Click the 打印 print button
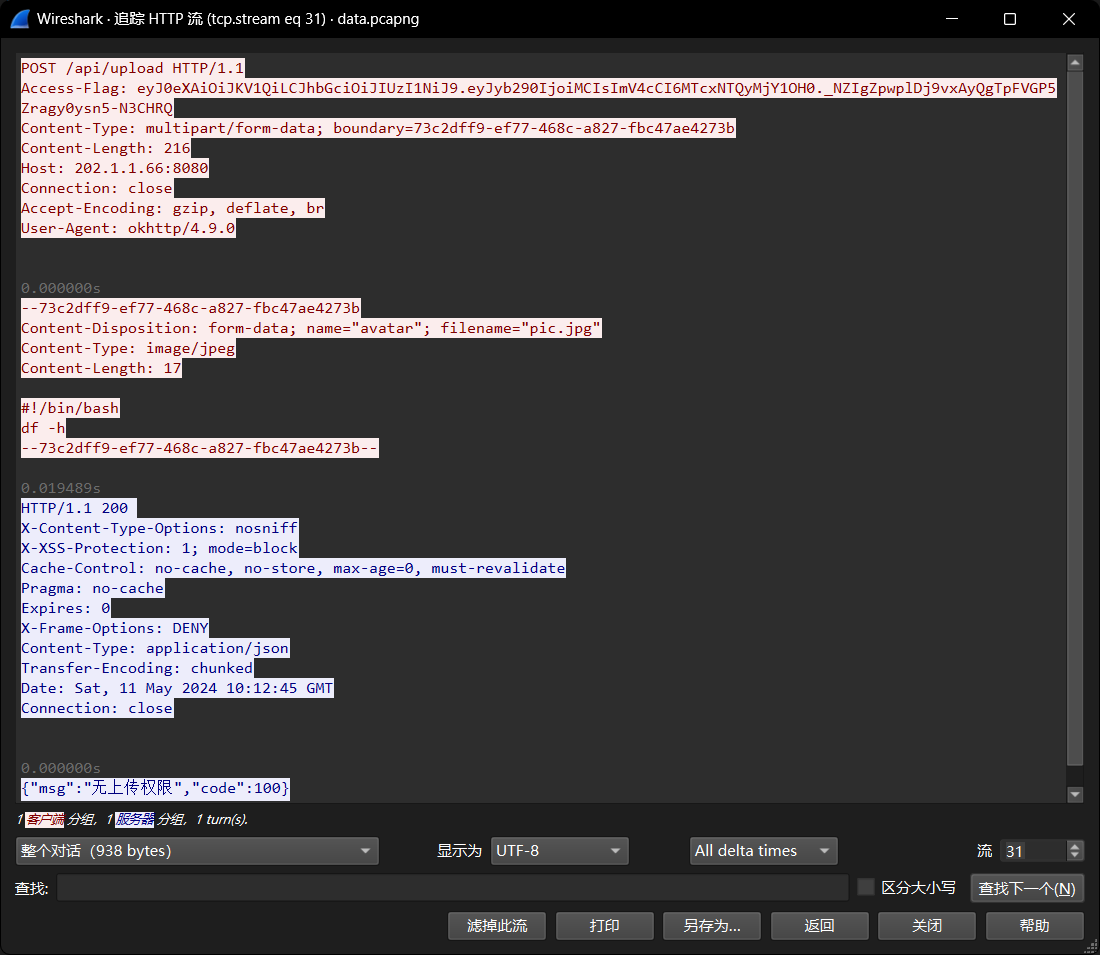1100x955 pixels. (x=604, y=926)
